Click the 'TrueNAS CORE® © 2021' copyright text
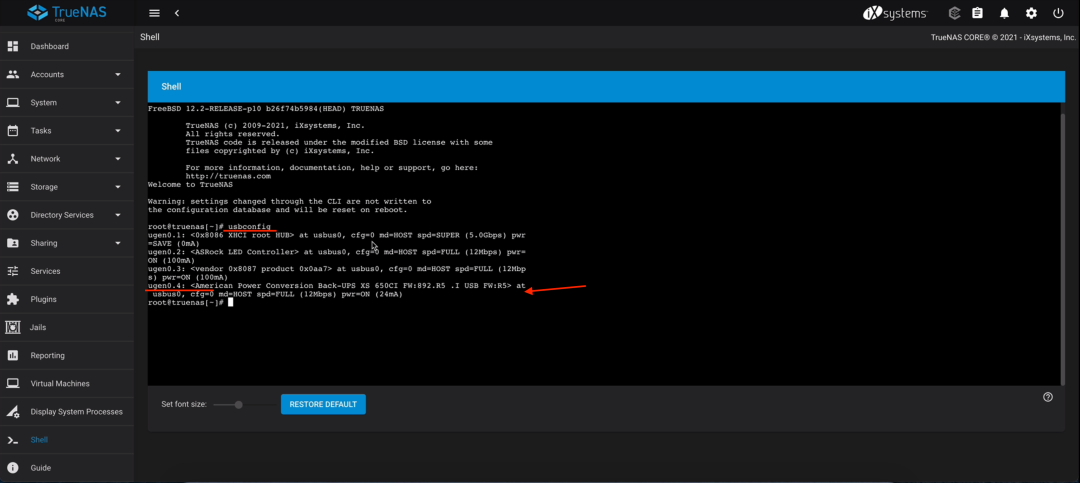This screenshot has width=1080, height=483. (1003, 37)
